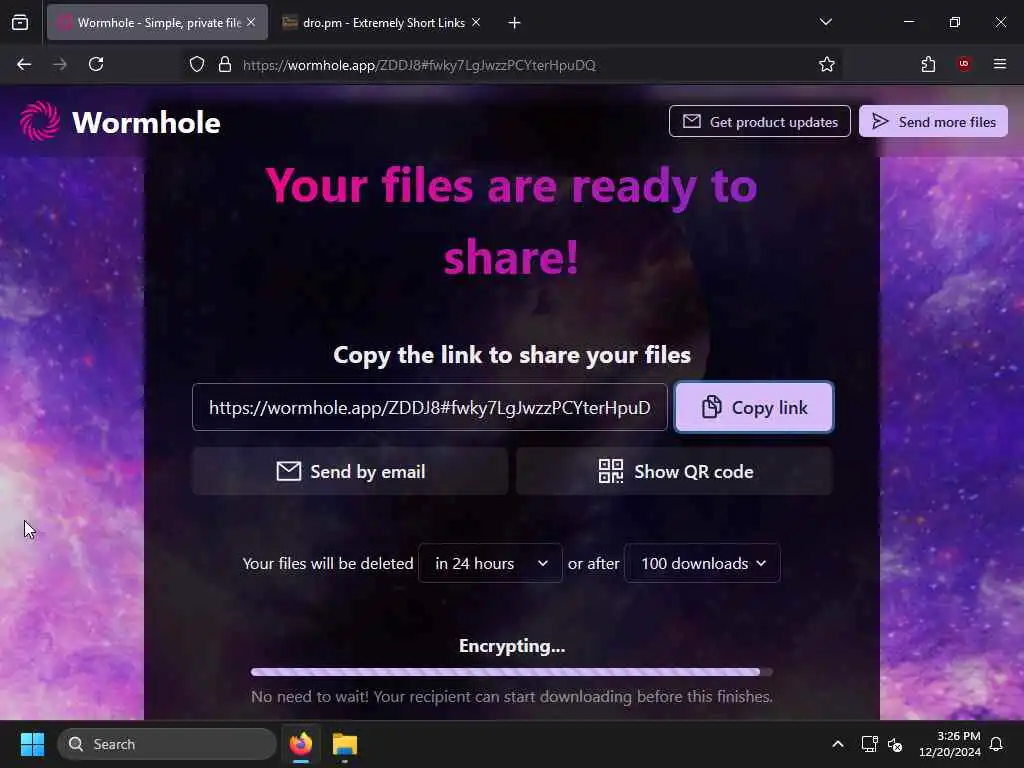
Task: Click the disabled browser forward arrow
Action: (x=59, y=65)
